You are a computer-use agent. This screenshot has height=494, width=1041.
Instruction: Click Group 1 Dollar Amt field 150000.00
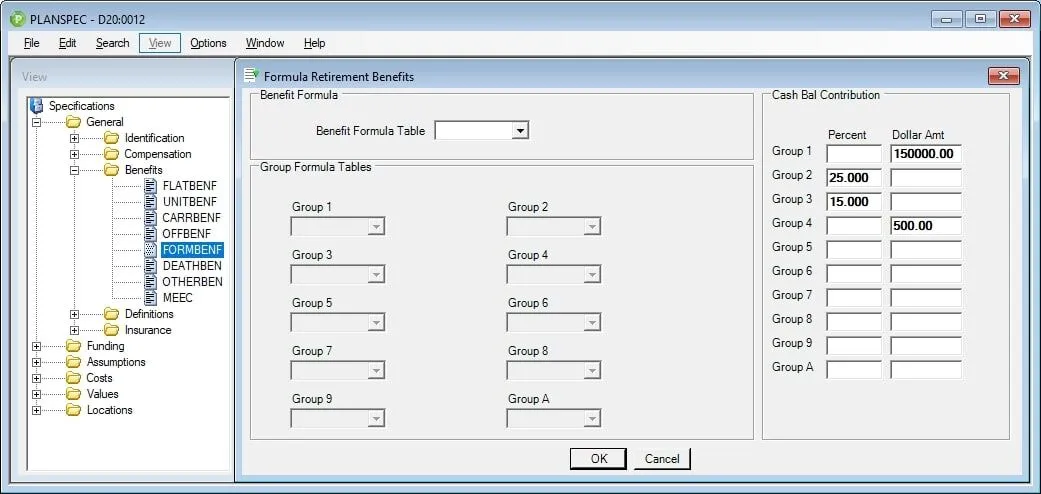[925, 154]
